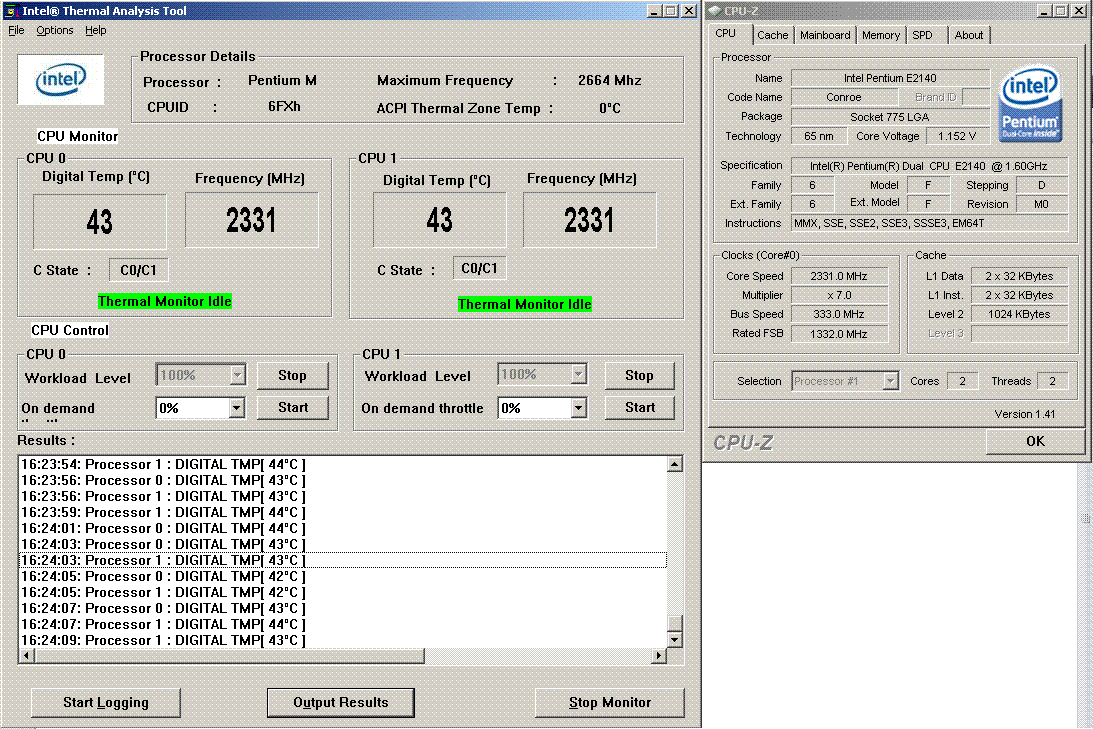The height and width of the screenshot is (729, 1093).
Task: Switch to the SPD tab in CPU-Z
Action: [x=922, y=35]
